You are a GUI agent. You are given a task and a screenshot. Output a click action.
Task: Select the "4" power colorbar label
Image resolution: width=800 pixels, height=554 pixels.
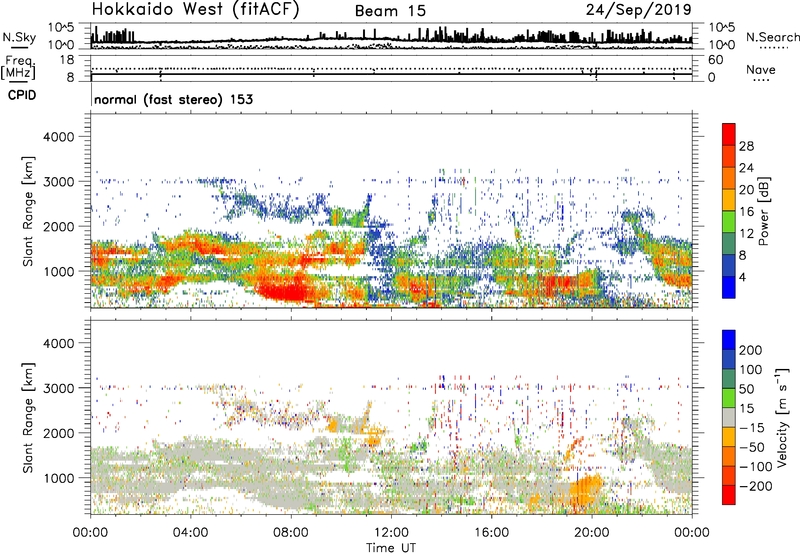pos(742,277)
